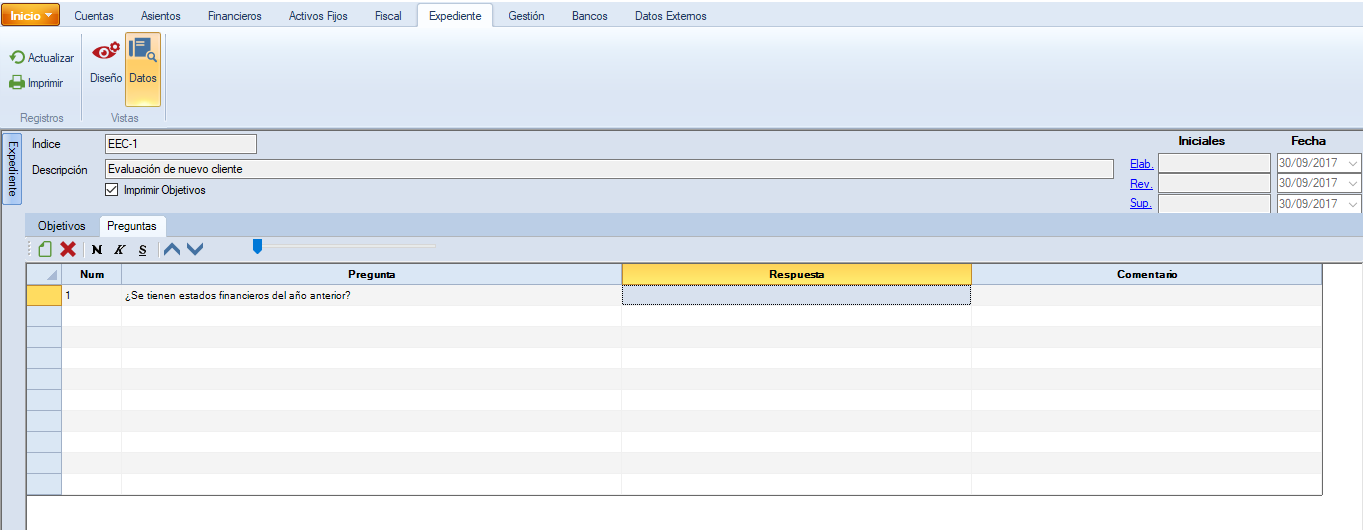Screen dimensions: 1363x530
Task: Click the Elab. link
Action: click(1141, 164)
